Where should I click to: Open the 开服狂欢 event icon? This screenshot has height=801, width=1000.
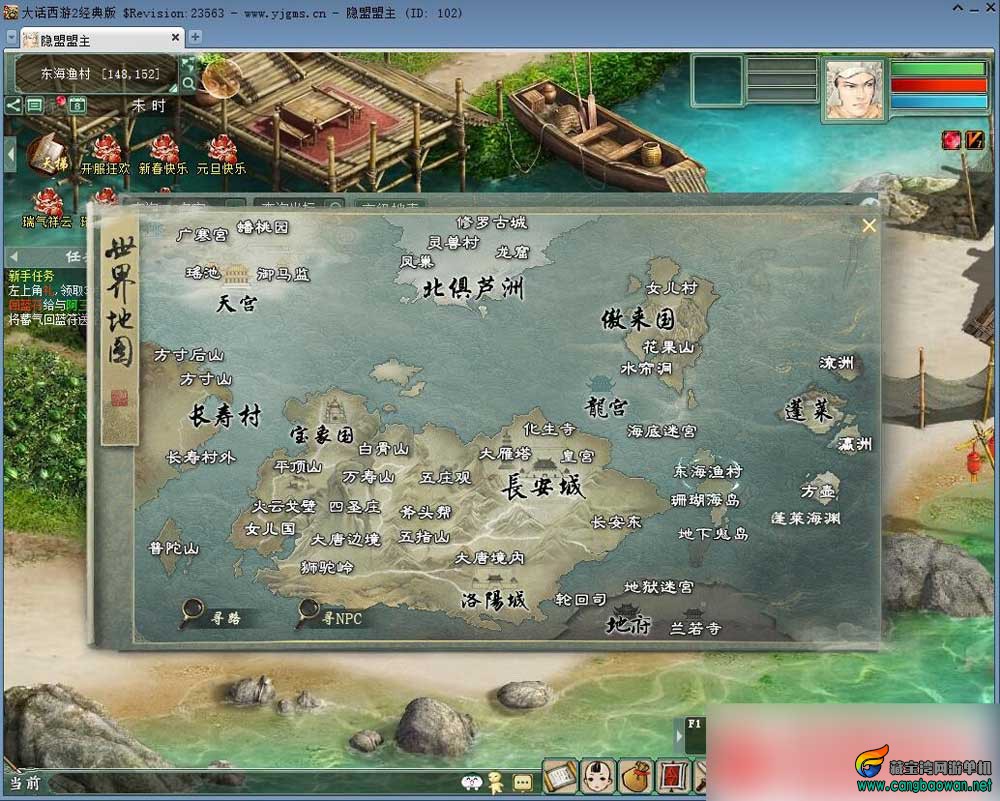pyautogui.click(x=106, y=155)
